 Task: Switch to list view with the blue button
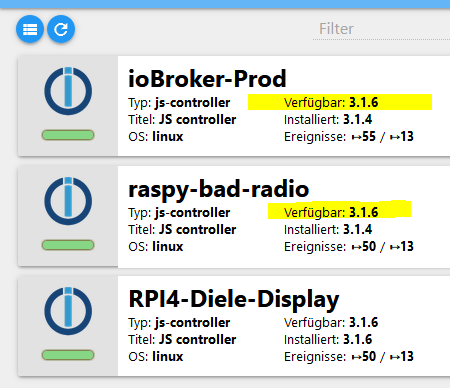(30, 29)
